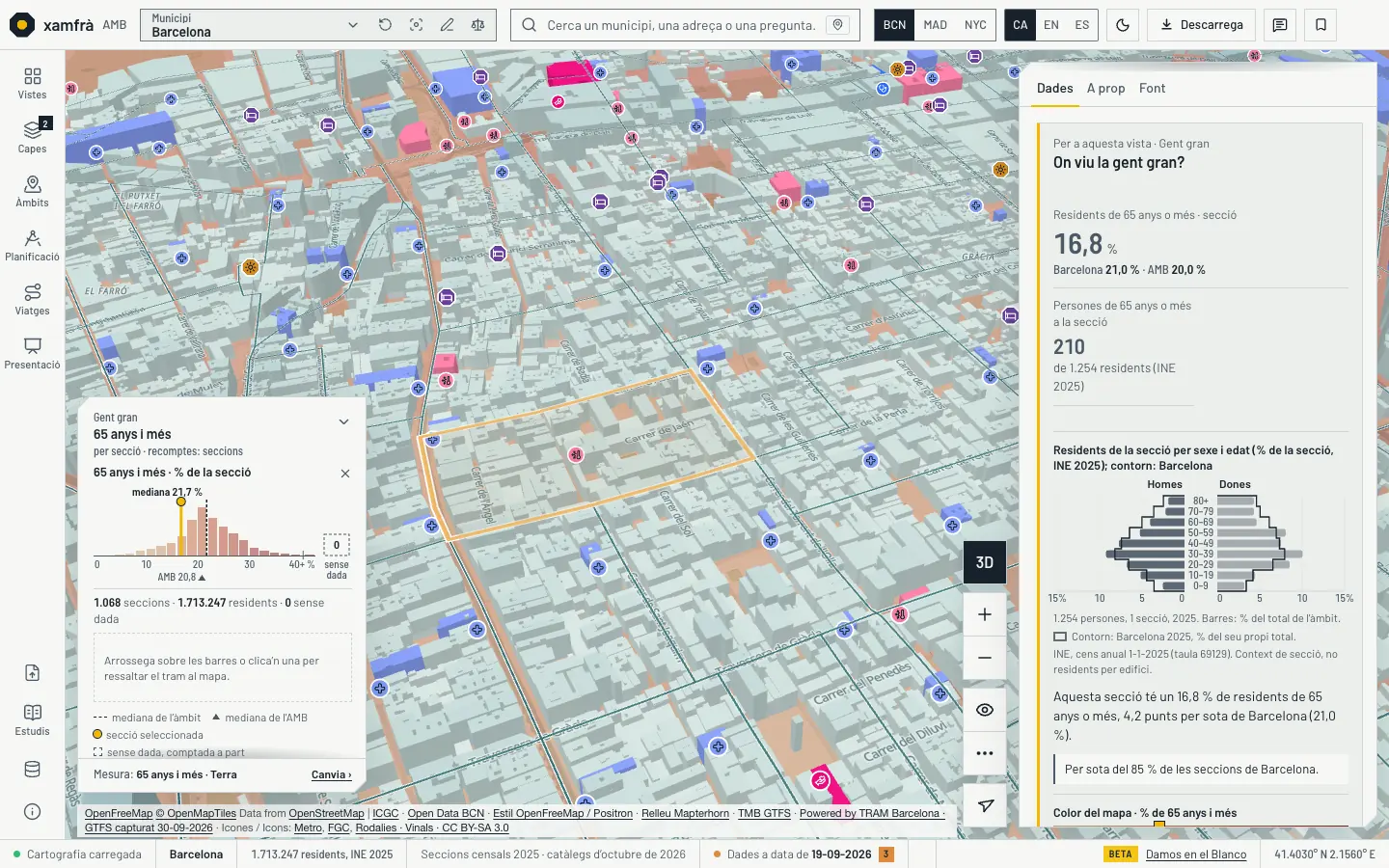This screenshot has height=868, width=1389.
Task: Open the Estudis book icon
Action: [x=32, y=719]
